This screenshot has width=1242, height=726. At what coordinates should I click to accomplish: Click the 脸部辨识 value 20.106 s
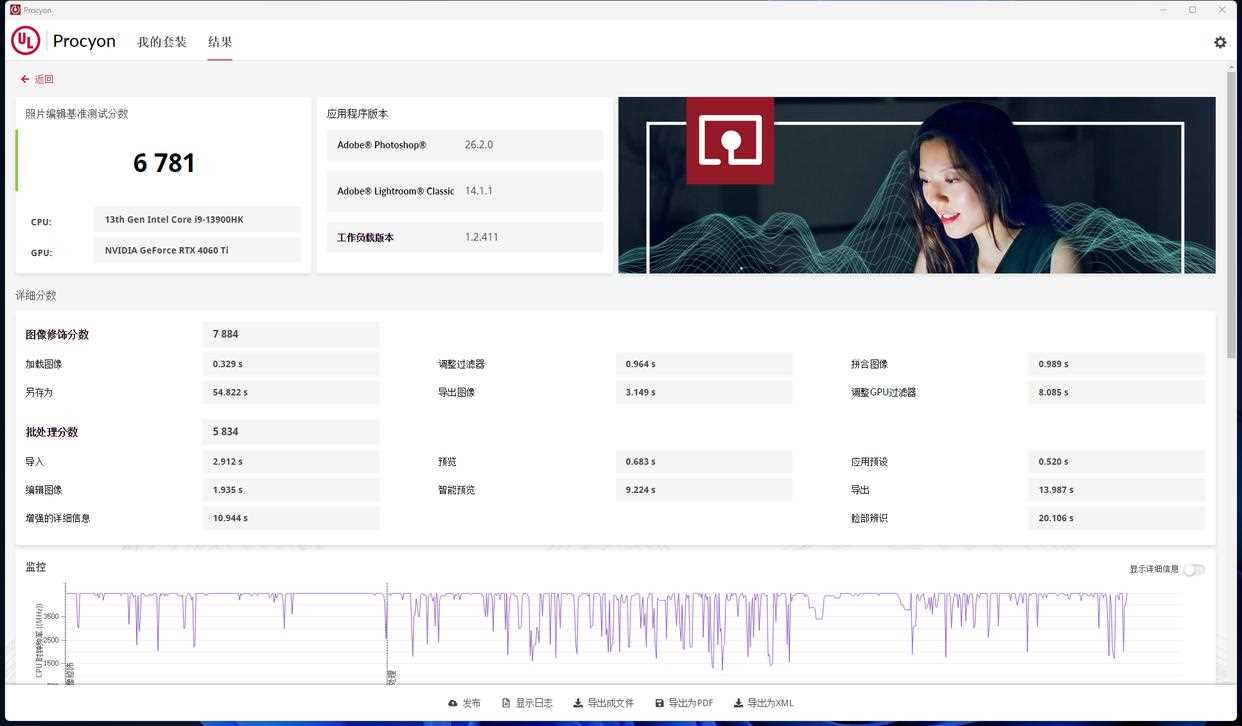[x=1117, y=518]
